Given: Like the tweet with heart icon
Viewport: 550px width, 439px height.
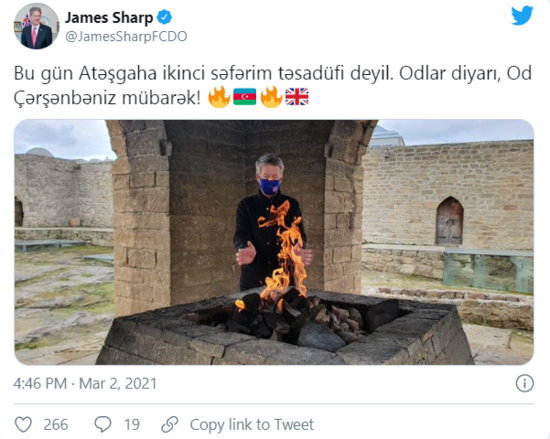Looking at the screenshot, I should 23,424.
